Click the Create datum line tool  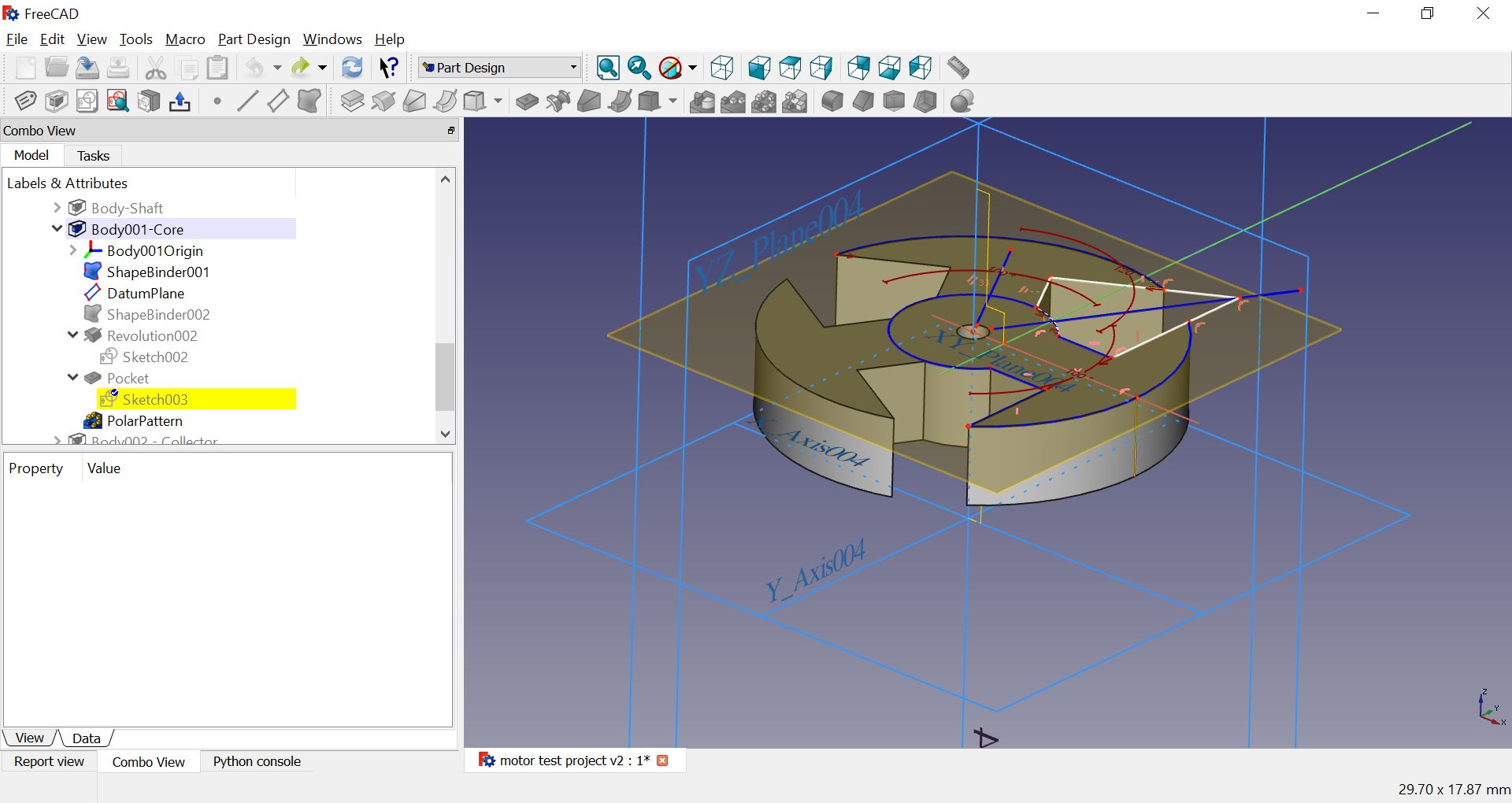point(247,102)
